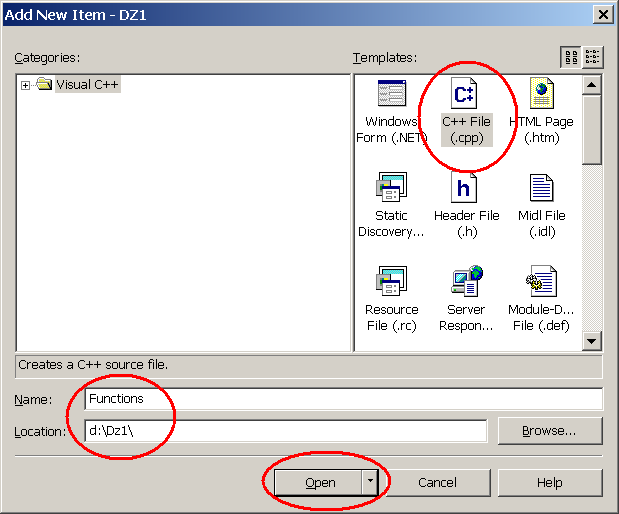Screen dimensions: 619x514
Task: Switch templates to small icons list view
Action: coord(592,57)
